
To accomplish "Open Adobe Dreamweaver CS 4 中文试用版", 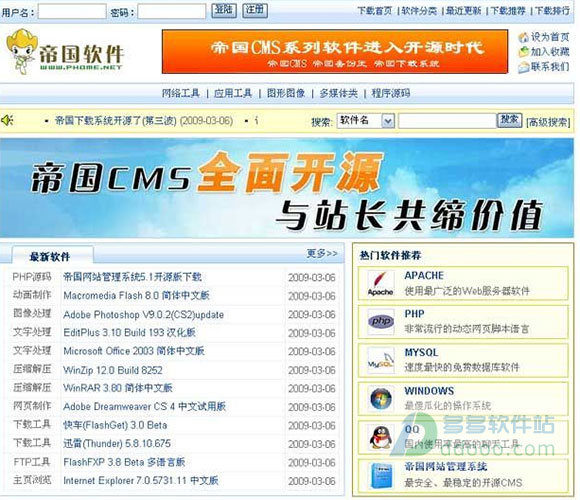I will click(145, 406).
